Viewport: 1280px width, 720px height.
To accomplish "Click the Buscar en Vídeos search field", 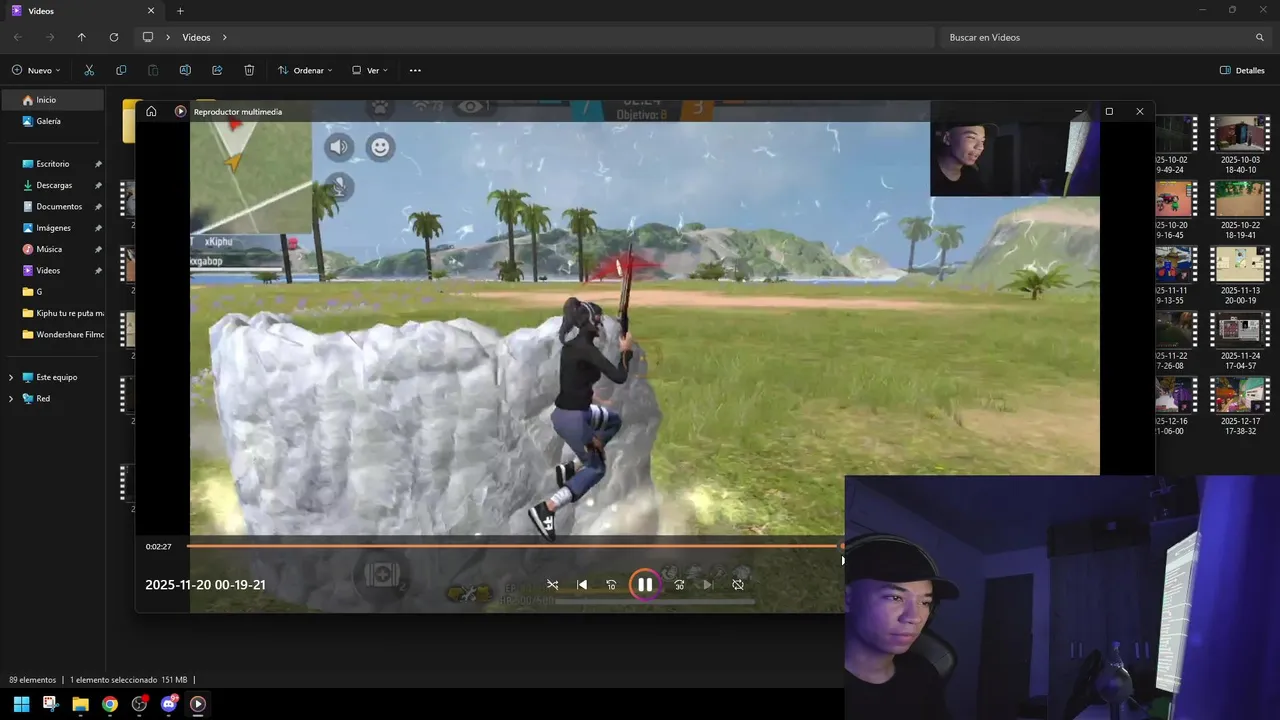I will coord(1105,37).
